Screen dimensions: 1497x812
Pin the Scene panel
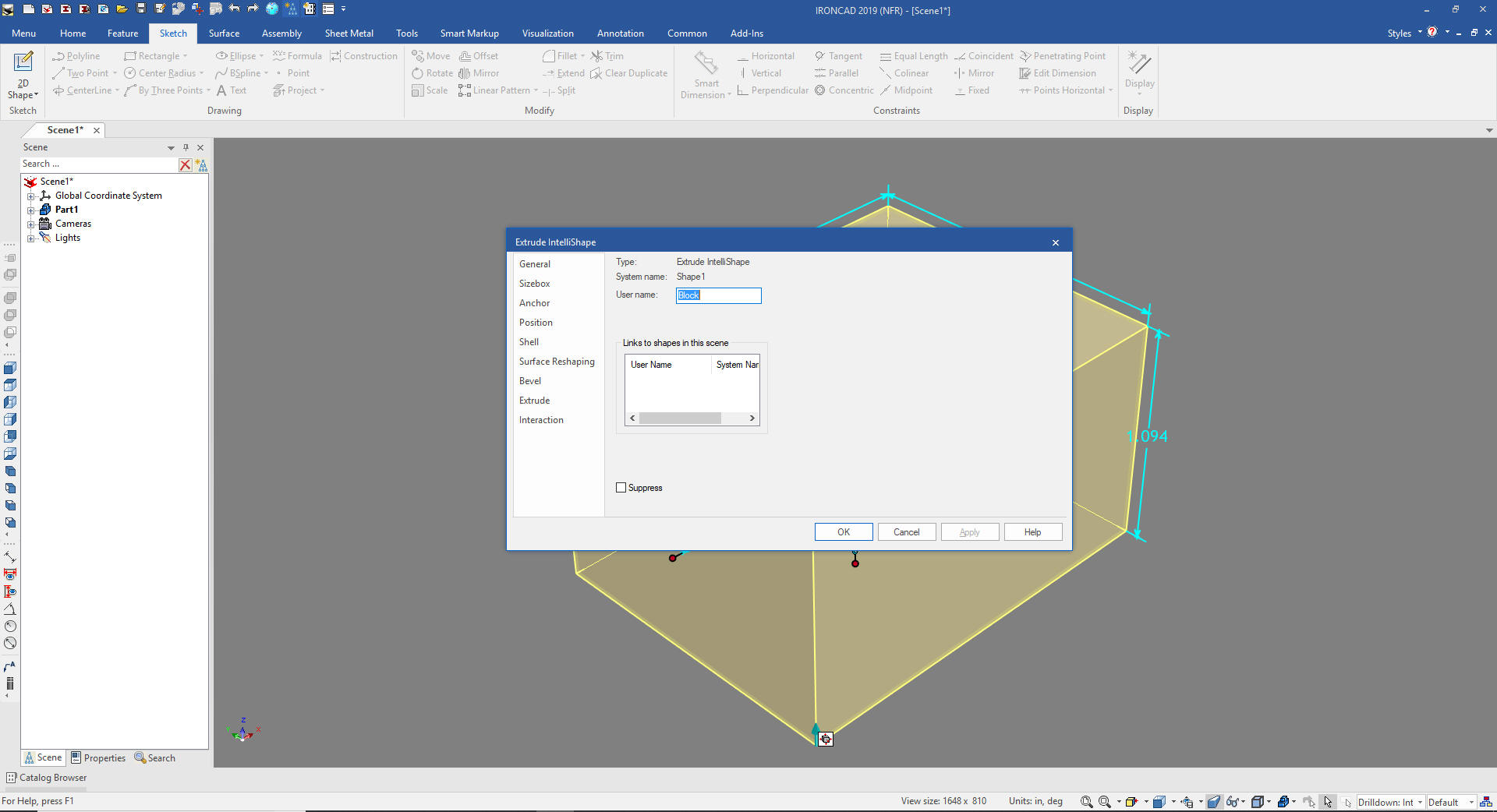(186, 148)
